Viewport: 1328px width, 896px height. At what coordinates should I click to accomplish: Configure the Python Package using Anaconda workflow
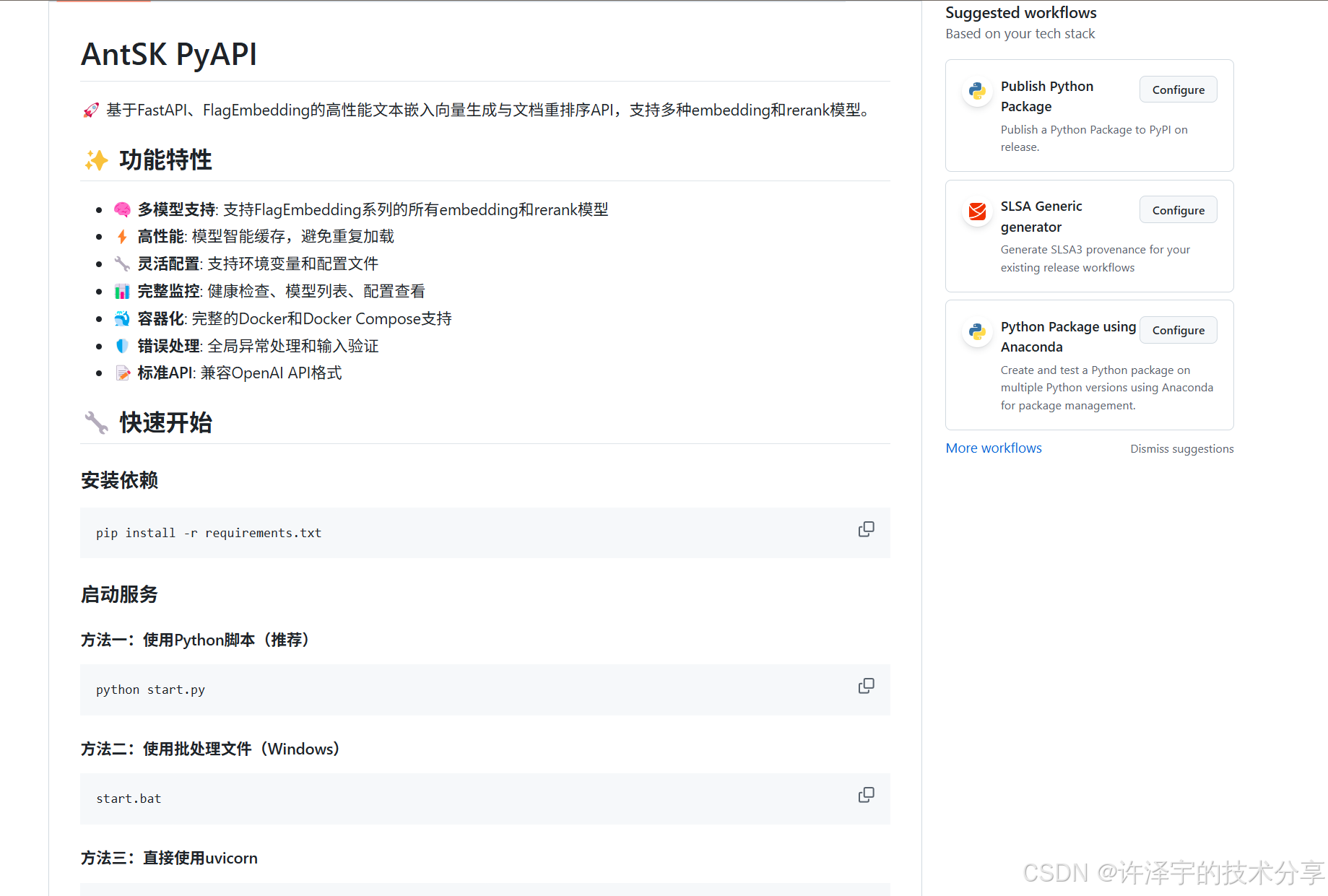tap(1177, 330)
